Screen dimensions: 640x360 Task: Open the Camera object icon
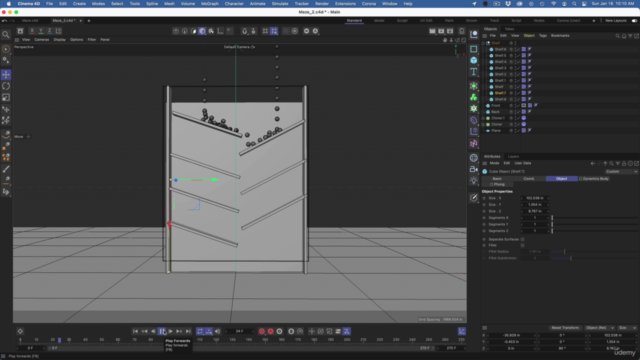click(473, 169)
